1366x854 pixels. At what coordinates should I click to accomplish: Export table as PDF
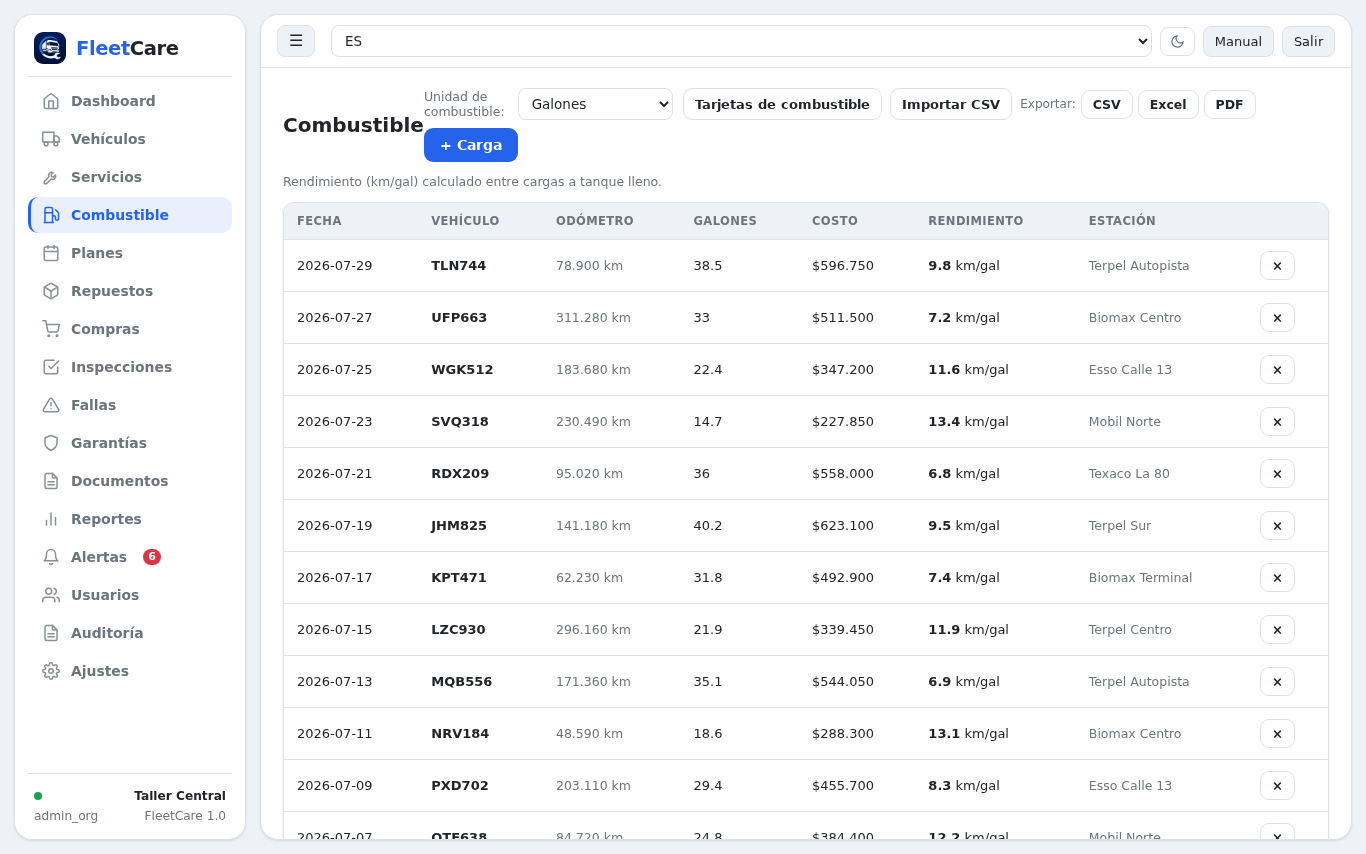click(1230, 104)
